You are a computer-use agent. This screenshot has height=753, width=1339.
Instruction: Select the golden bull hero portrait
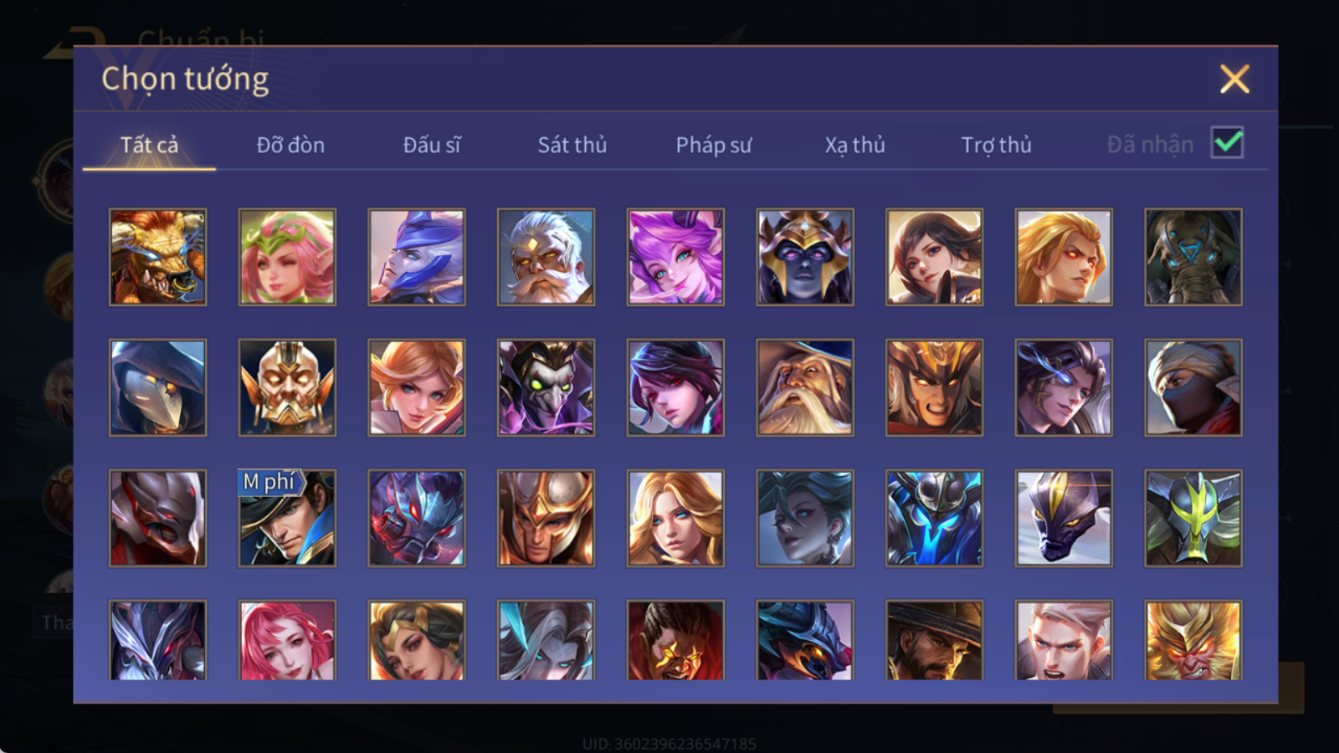158,257
